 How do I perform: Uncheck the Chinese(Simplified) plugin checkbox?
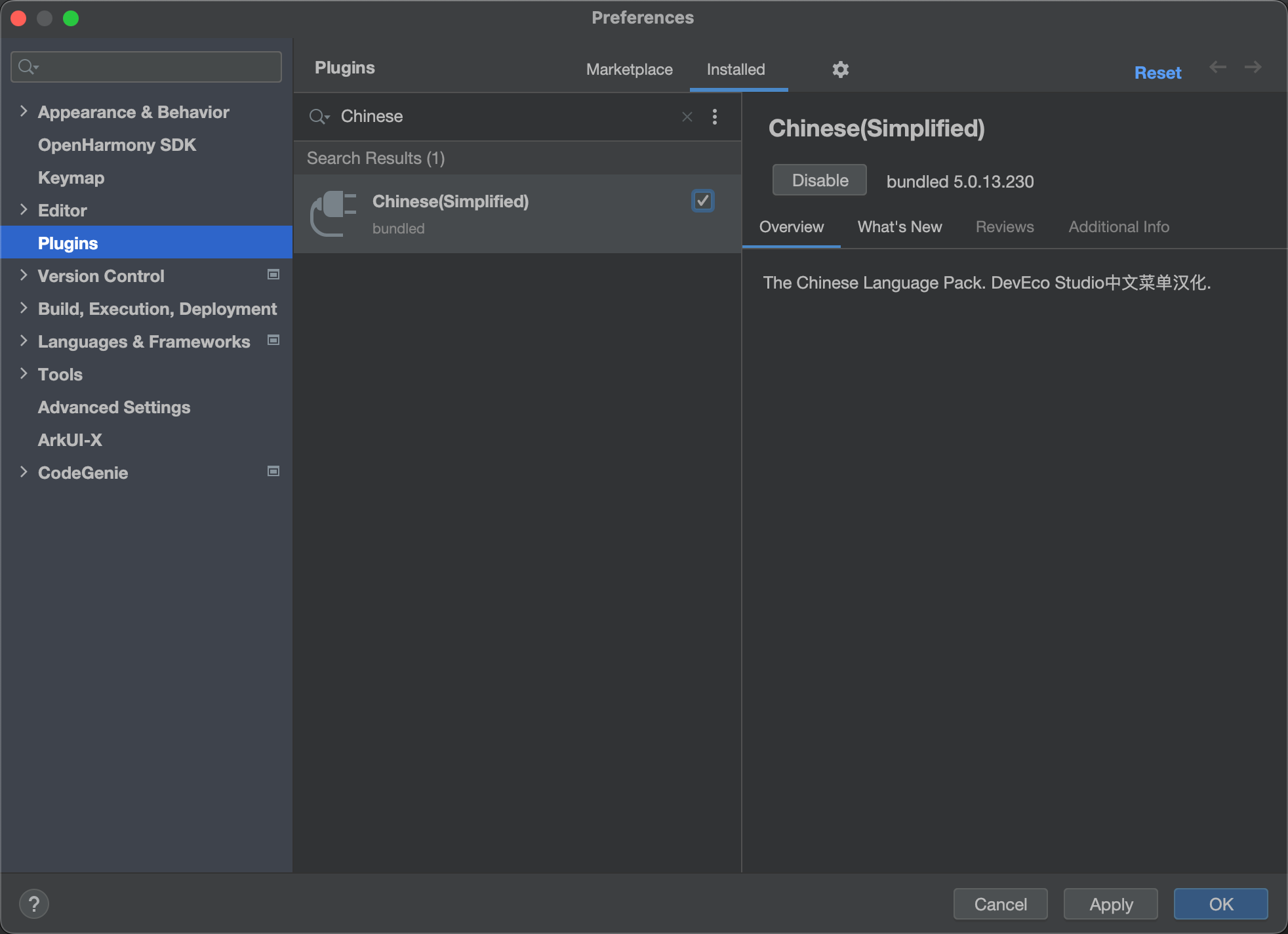coord(702,201)
